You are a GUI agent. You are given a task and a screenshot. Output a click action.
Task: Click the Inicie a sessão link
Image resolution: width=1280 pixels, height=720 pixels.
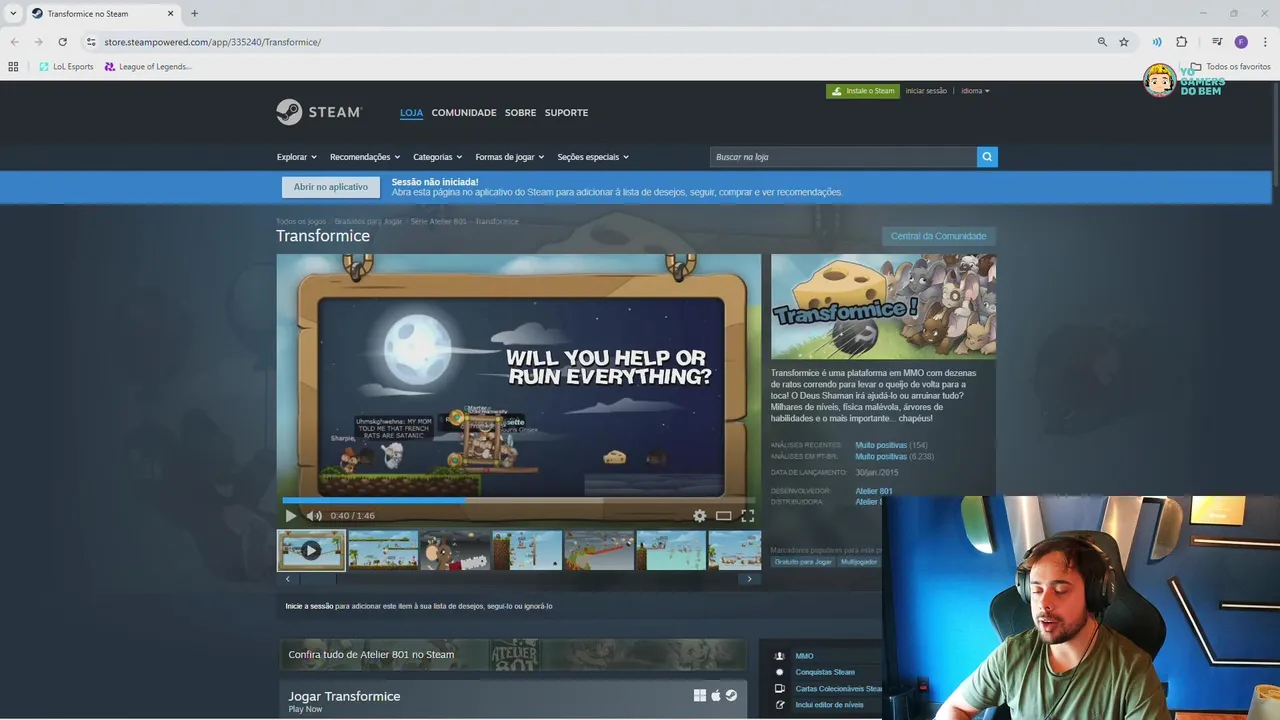click(309, 606)
